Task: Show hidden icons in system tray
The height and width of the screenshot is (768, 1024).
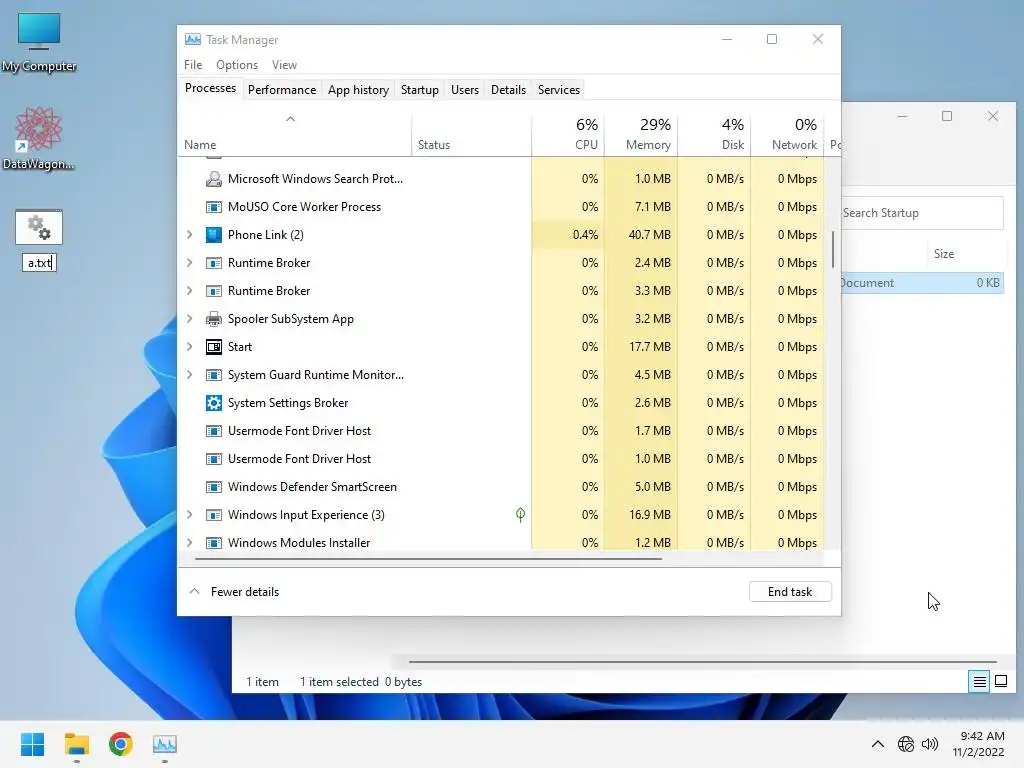Action: 878,744
